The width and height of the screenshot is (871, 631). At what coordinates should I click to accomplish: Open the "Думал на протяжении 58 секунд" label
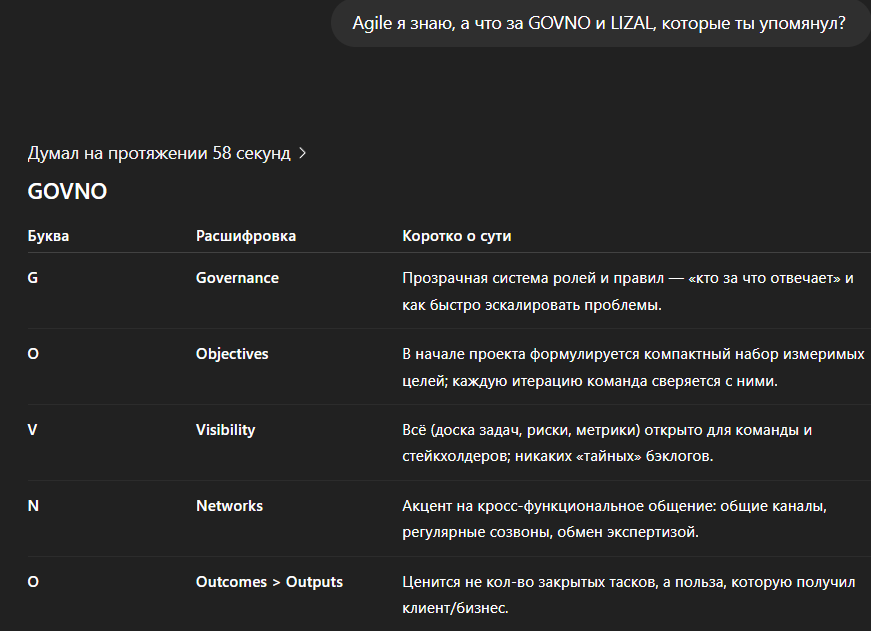point(159,154)
